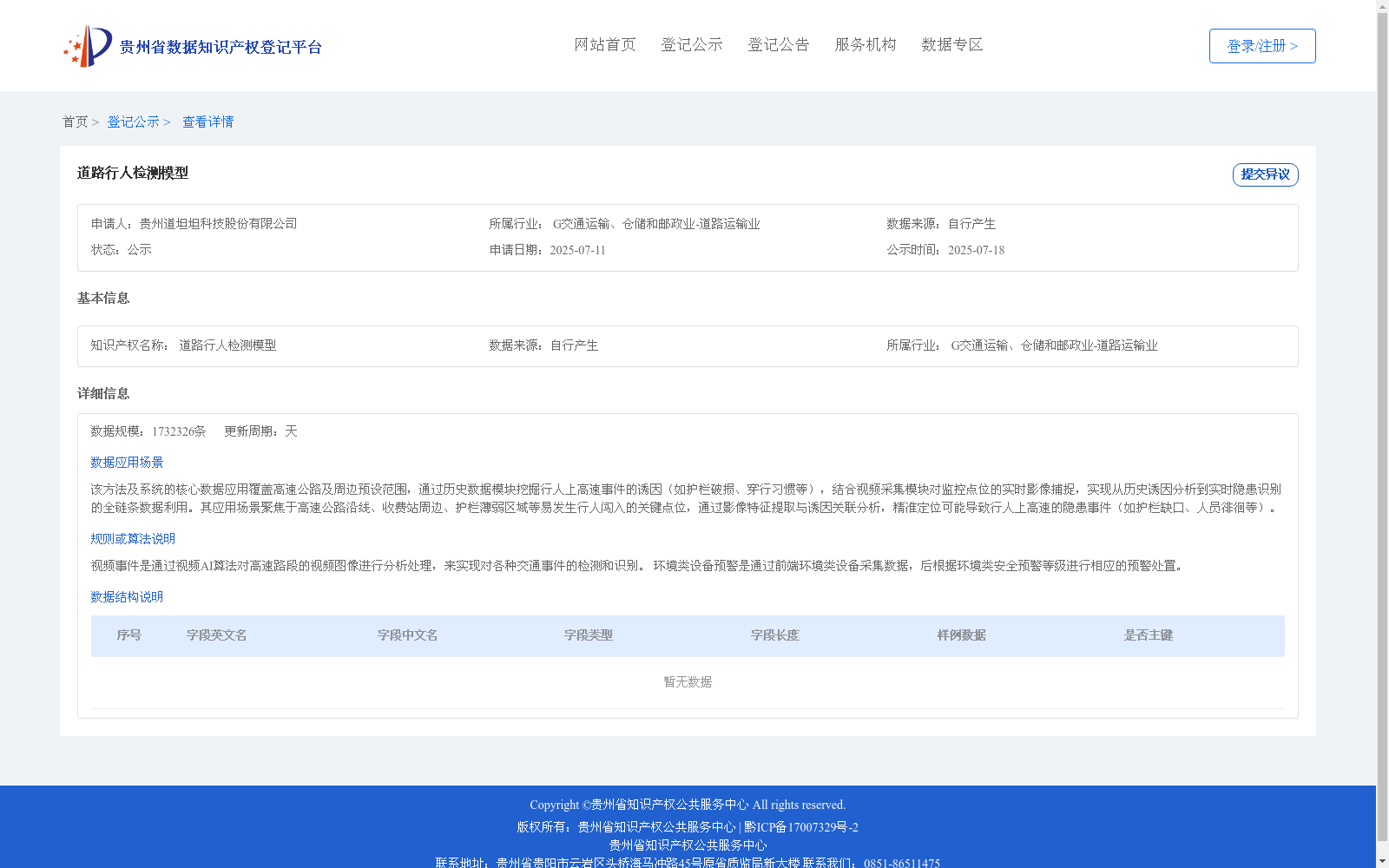
Task: Click the 字段长度 column header
Action: [x=775, y=635]
